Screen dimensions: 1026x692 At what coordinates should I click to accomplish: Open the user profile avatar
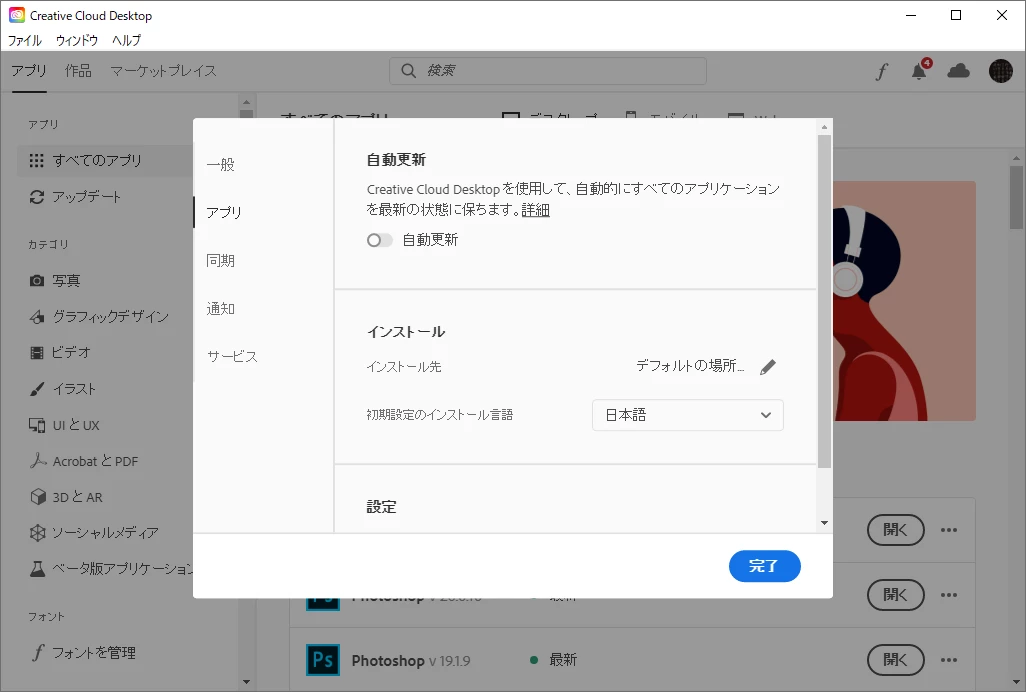click(1000, 71)
